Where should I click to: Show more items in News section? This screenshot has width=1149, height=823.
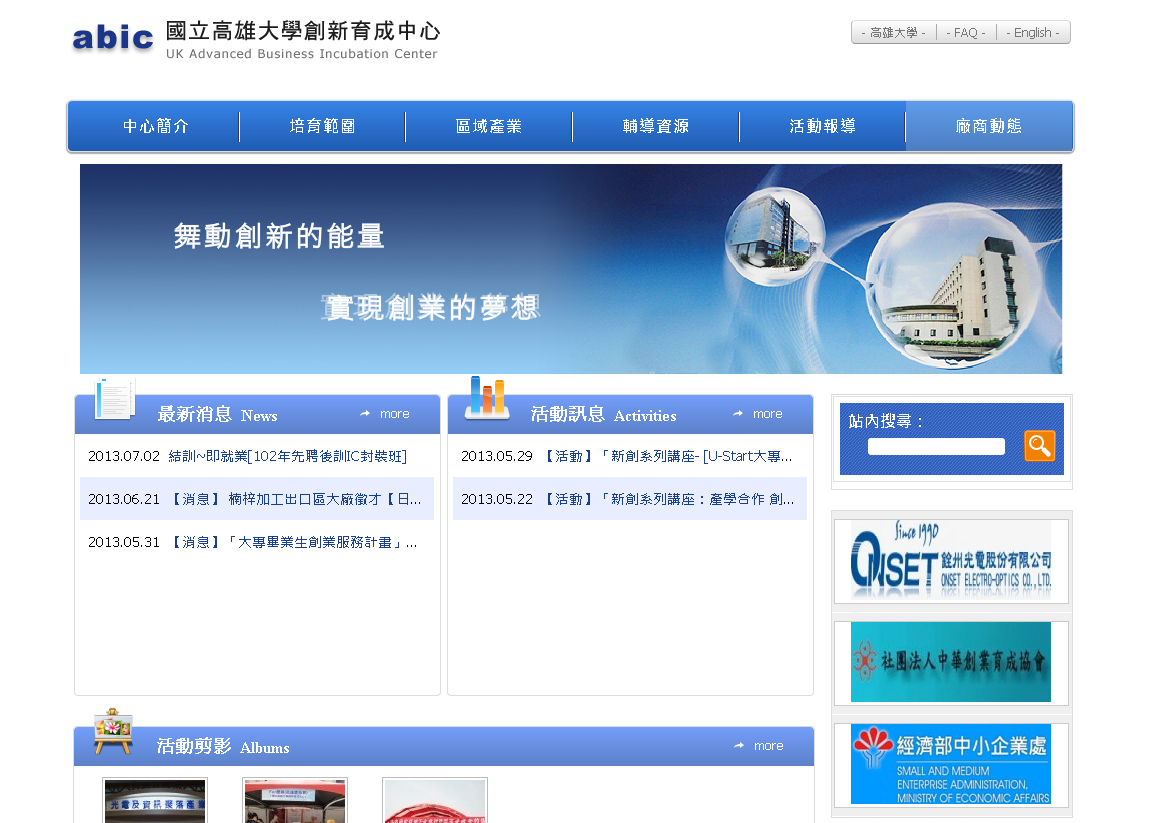click(x=385, y=414)
